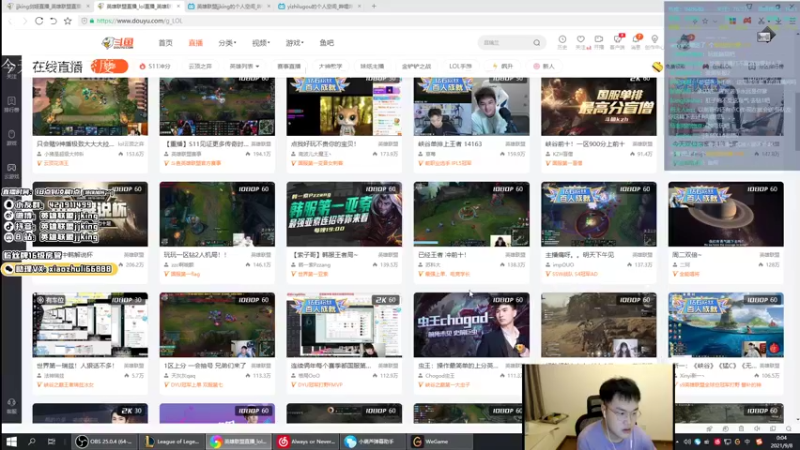This screenshot has width=800, height=450.
Task: Open the taskbar clock and date
Action: coord(781,441)
